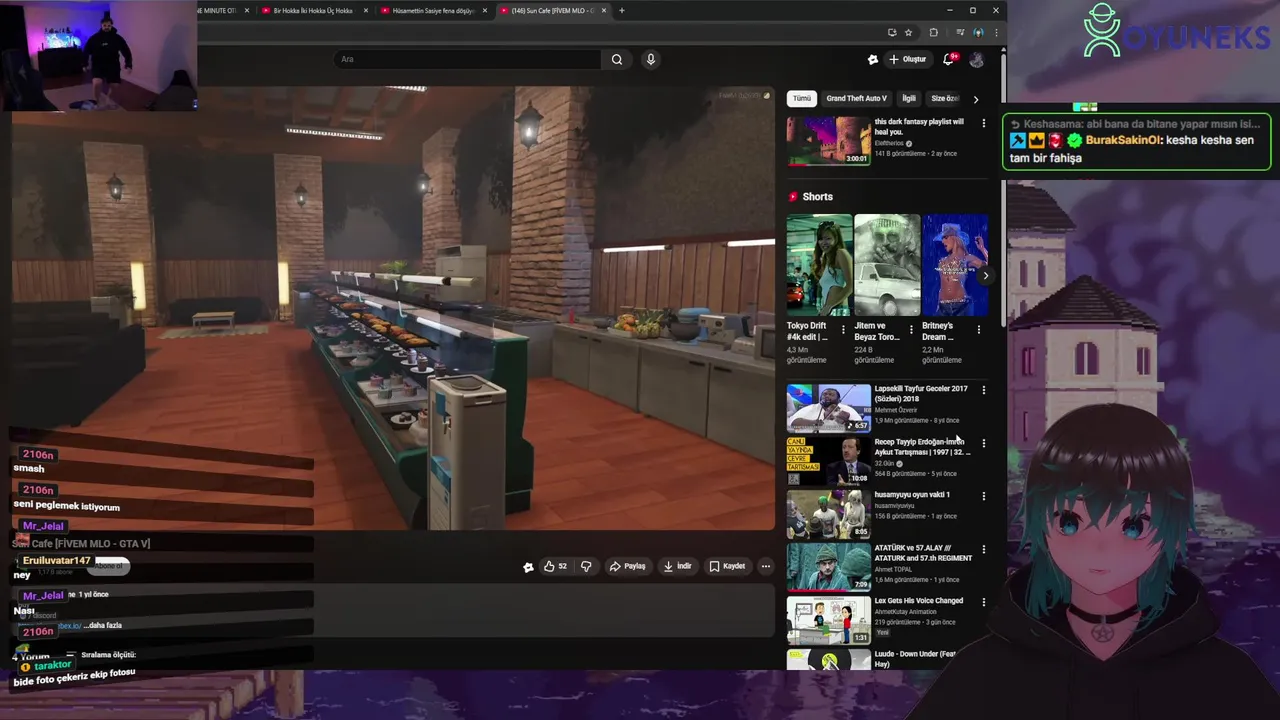This screenshot has width=1280, height=720.
Task: Click the sparkle icon beside Oluştur
Action: 873,59
